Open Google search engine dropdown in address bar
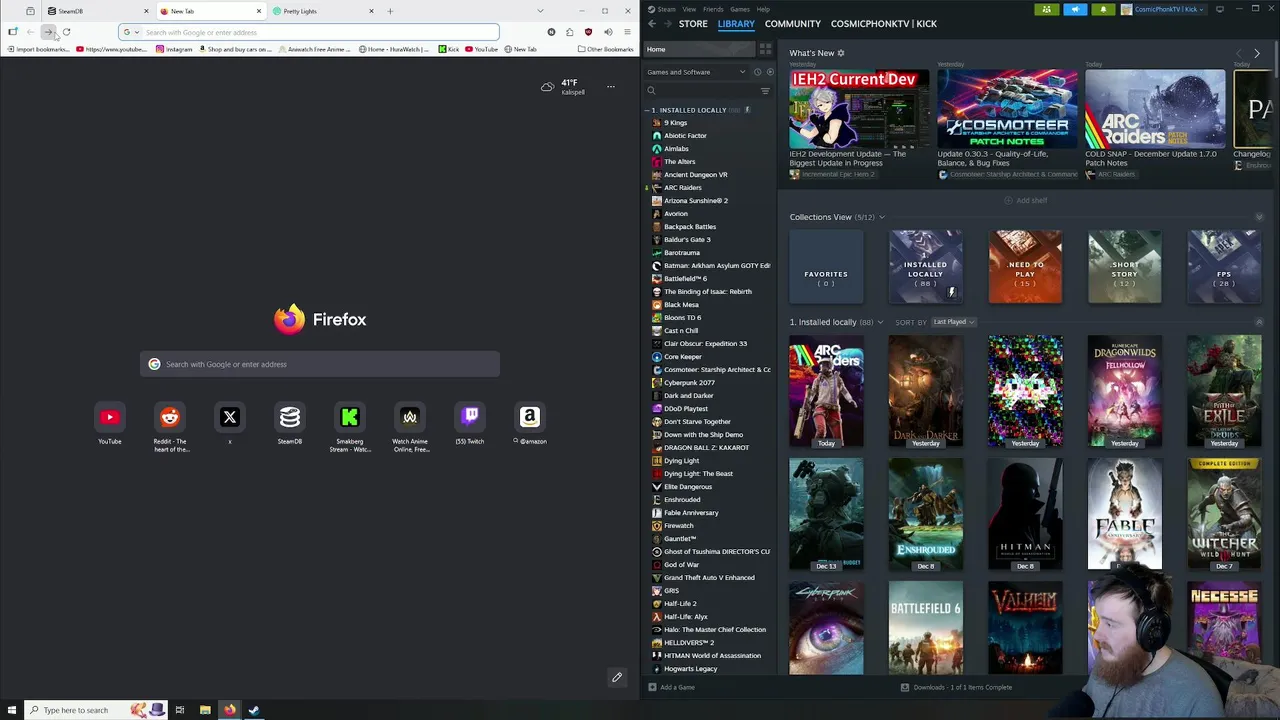 pos(130,32)
